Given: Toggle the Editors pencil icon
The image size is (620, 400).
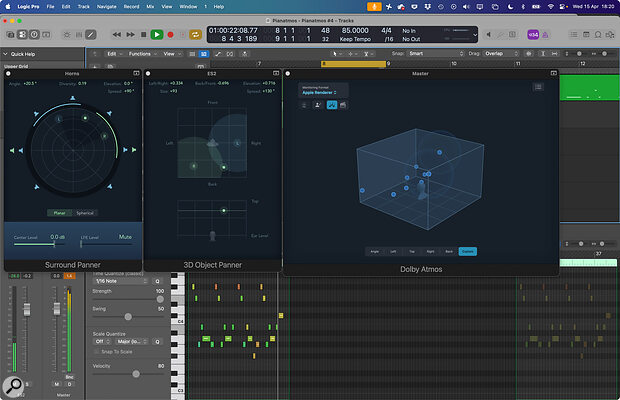Looking at the screenshot, I should pos(91,35).
